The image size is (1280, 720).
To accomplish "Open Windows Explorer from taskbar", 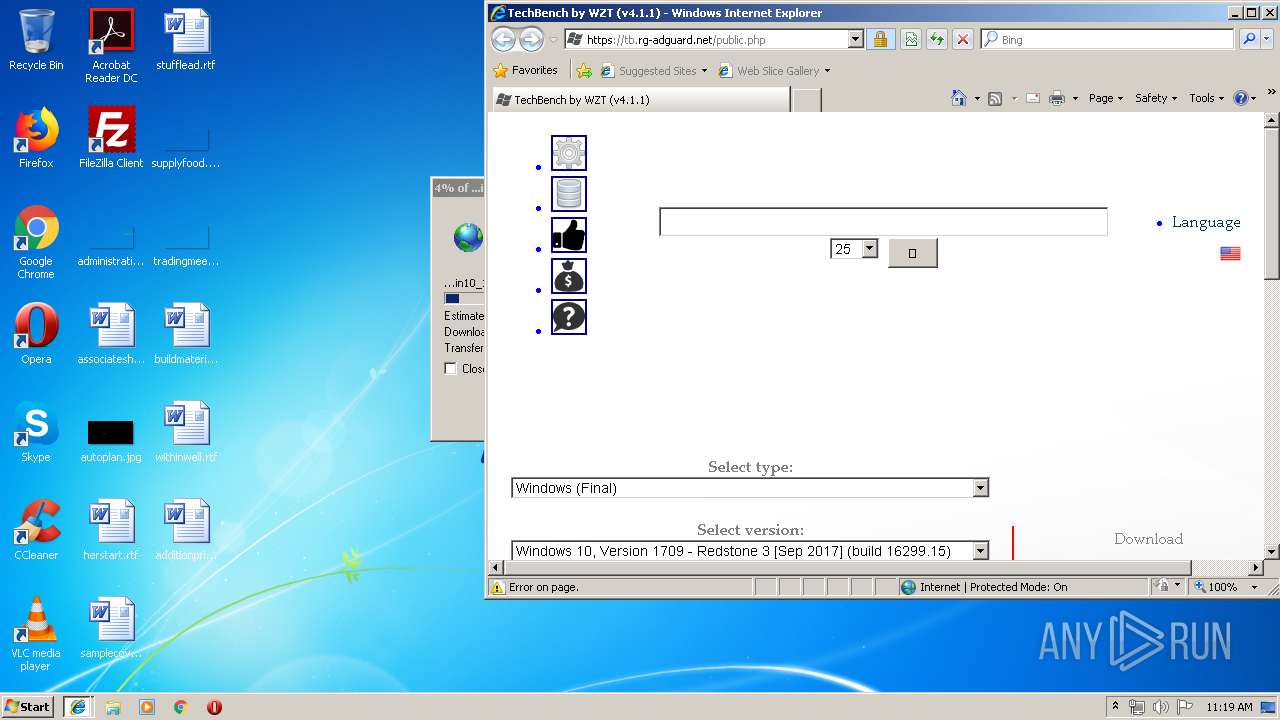I will [113, 707].
